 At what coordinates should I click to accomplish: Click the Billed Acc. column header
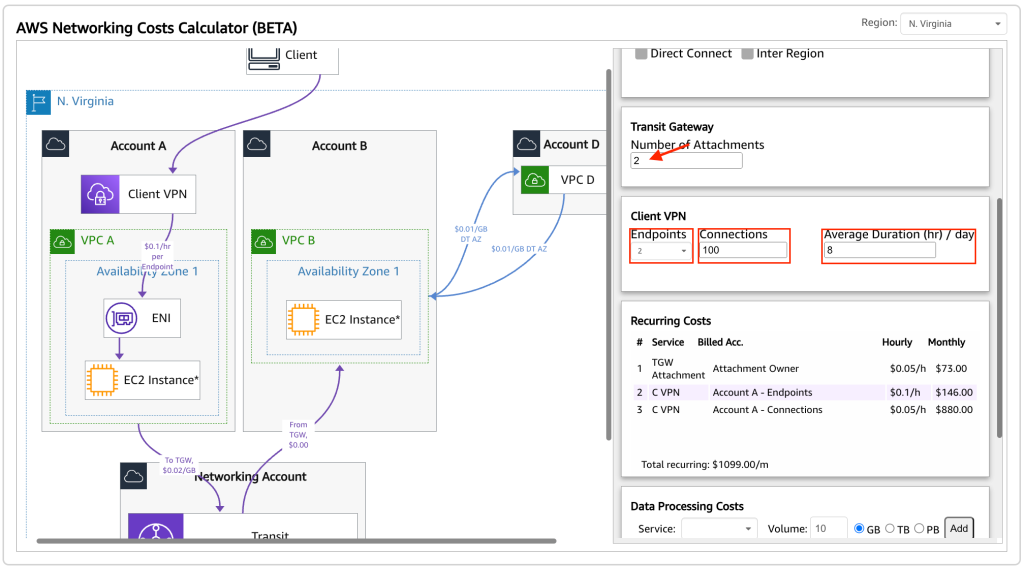click(x=720, y=342)
